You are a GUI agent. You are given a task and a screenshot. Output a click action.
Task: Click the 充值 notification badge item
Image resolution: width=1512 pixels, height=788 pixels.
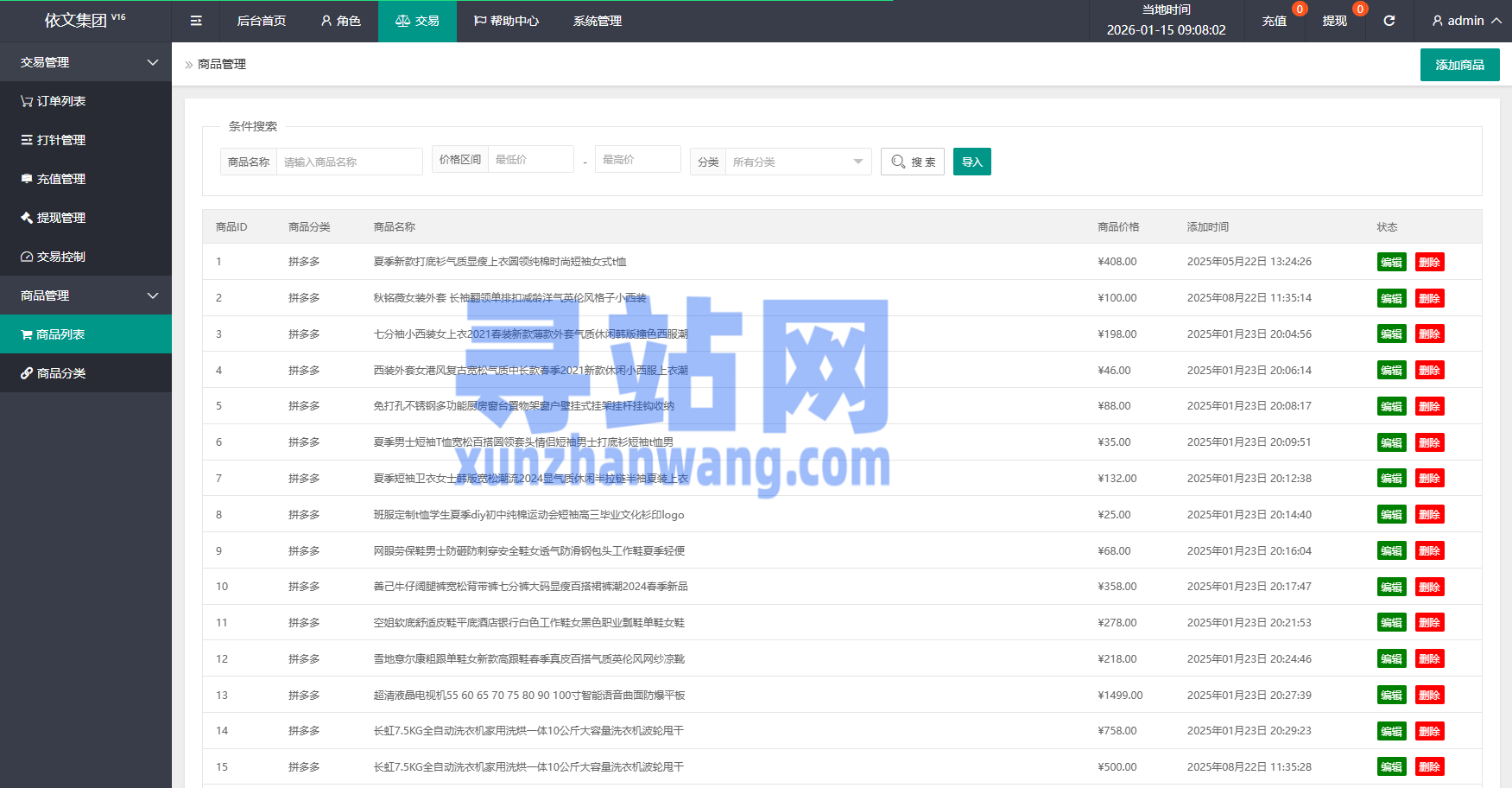pyautogui.click(x=1275, y=21)
